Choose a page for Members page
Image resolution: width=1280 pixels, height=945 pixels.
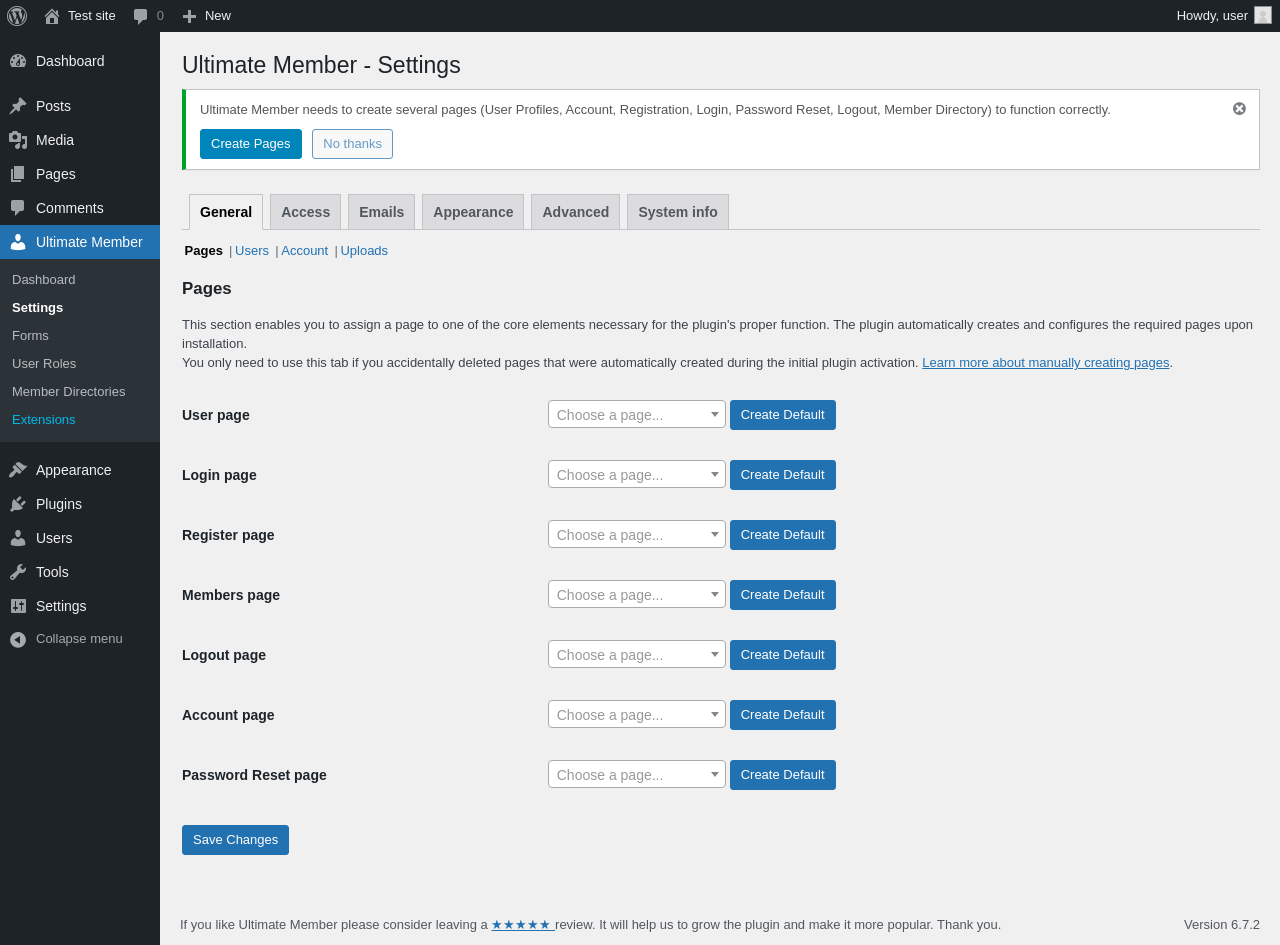click(636, 595)
